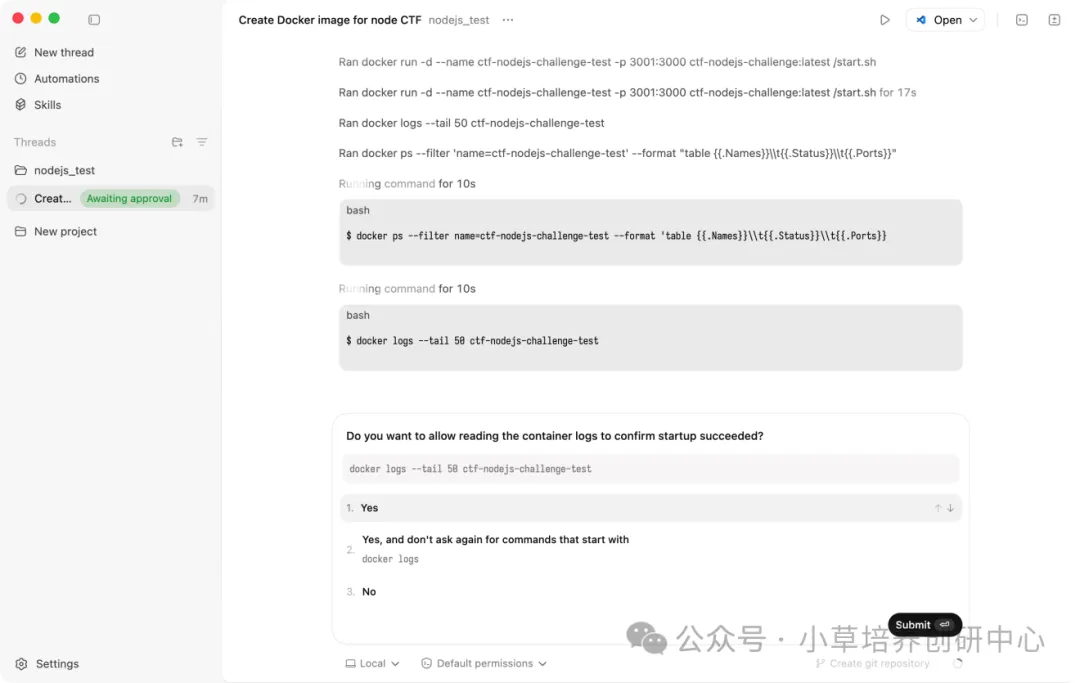Open the Local environment dropdown
This screenshot has height=683, width=1080.
tap(373, 664)
